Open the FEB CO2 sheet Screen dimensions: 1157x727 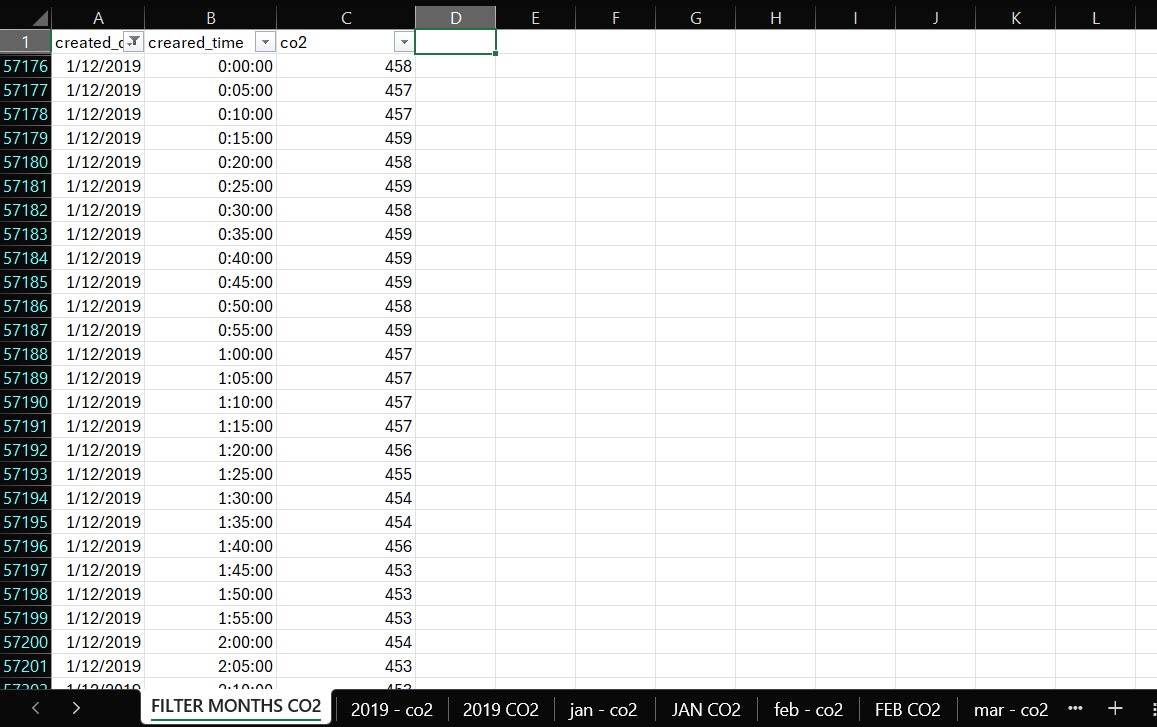coord(908,709)
